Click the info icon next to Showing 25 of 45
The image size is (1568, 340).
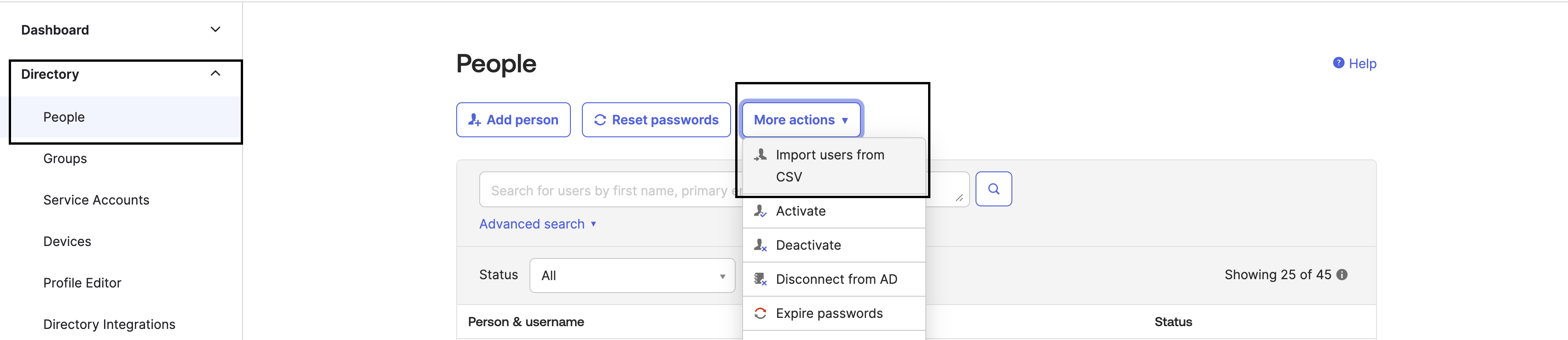pyautogui.click(x=1342, y=275)
